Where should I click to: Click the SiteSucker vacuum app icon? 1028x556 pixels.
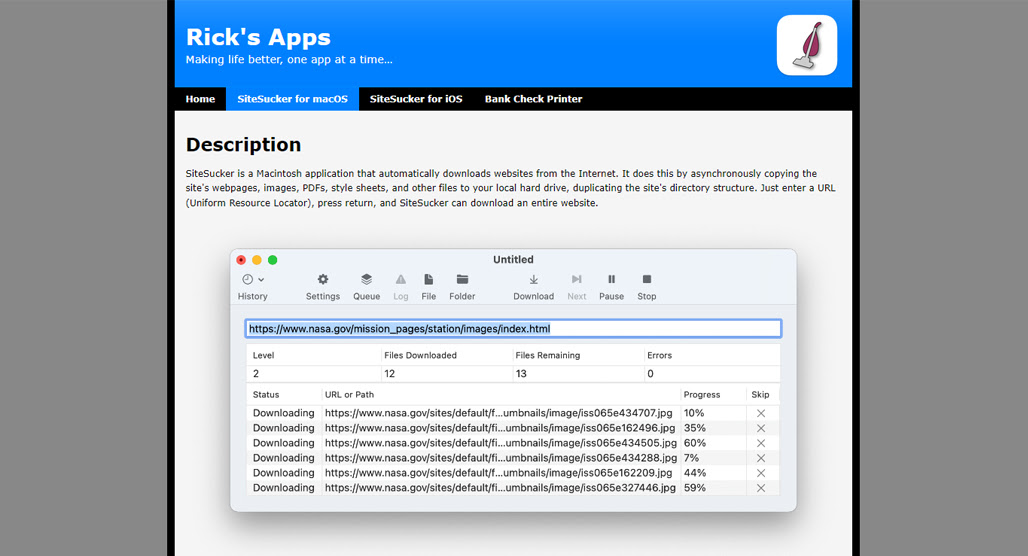[x=806, y=45]
